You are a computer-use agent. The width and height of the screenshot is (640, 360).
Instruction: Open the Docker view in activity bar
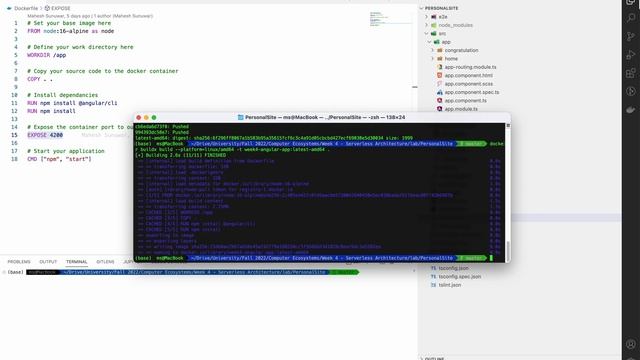tap(631, 109)
